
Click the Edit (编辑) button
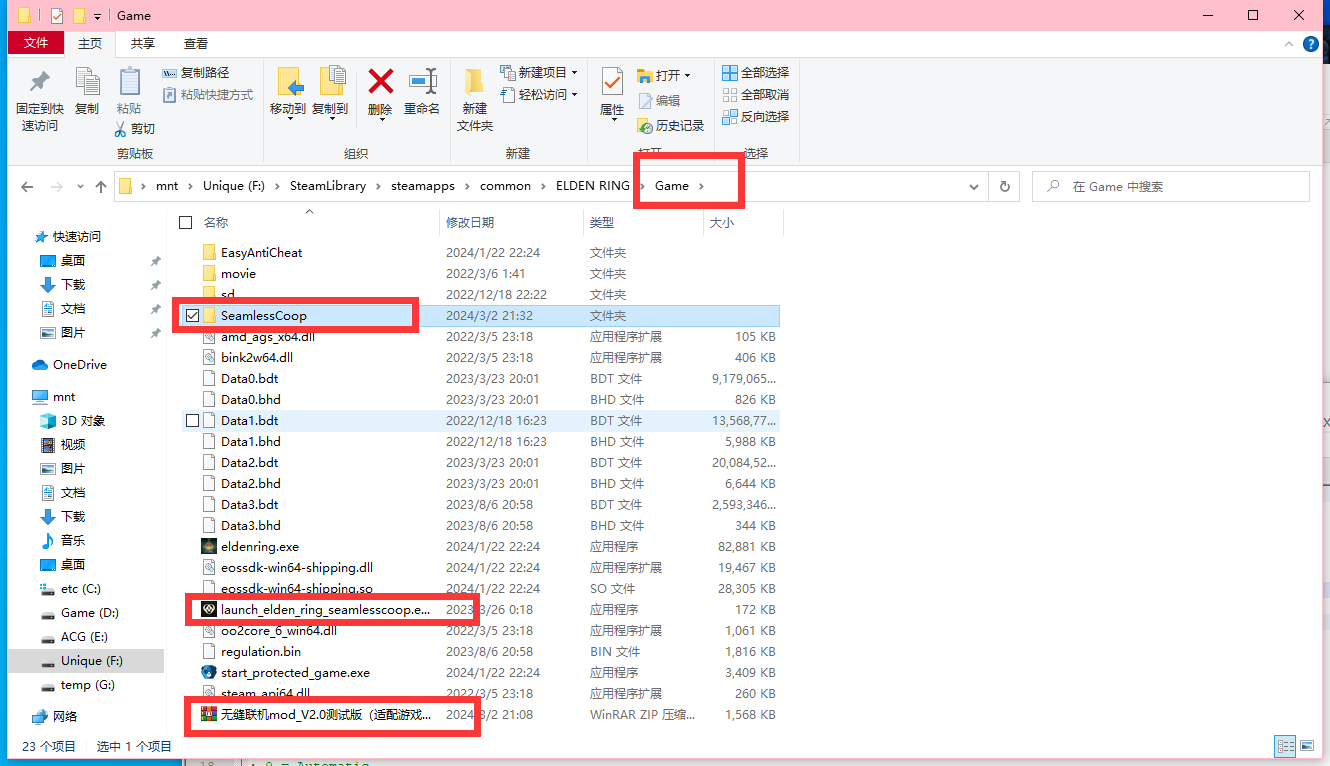pos(659,101)
